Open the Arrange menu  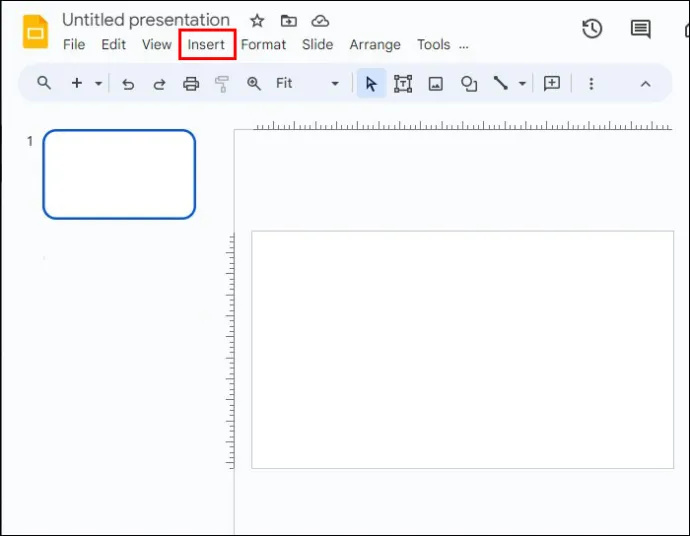click(x=375, y=44)
